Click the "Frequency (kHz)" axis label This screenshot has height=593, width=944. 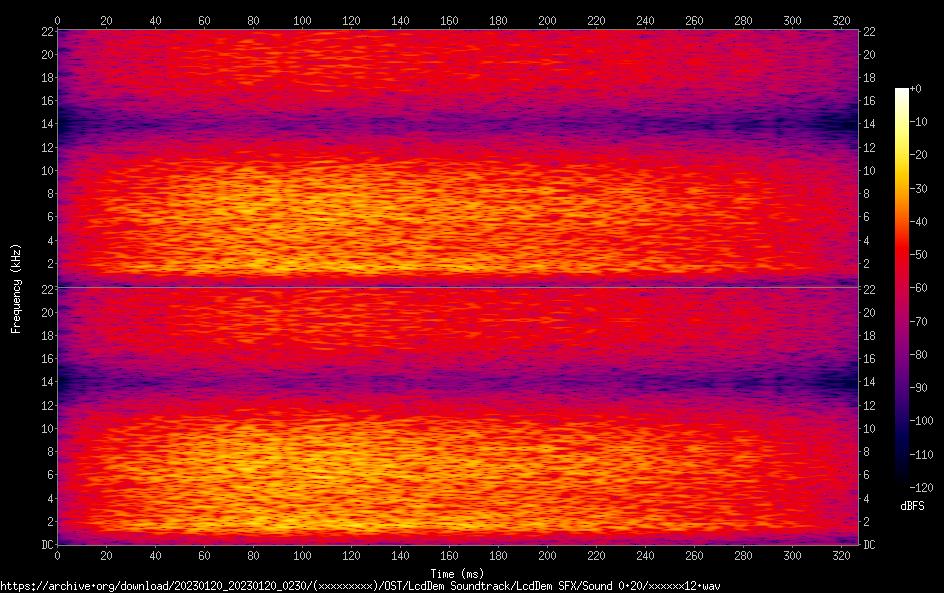pos(16,288)
